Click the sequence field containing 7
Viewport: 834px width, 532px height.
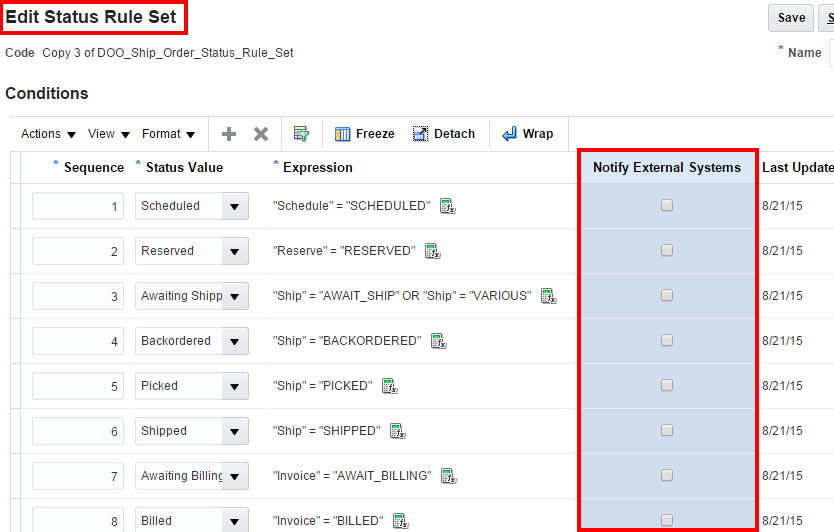coord(78,476)
